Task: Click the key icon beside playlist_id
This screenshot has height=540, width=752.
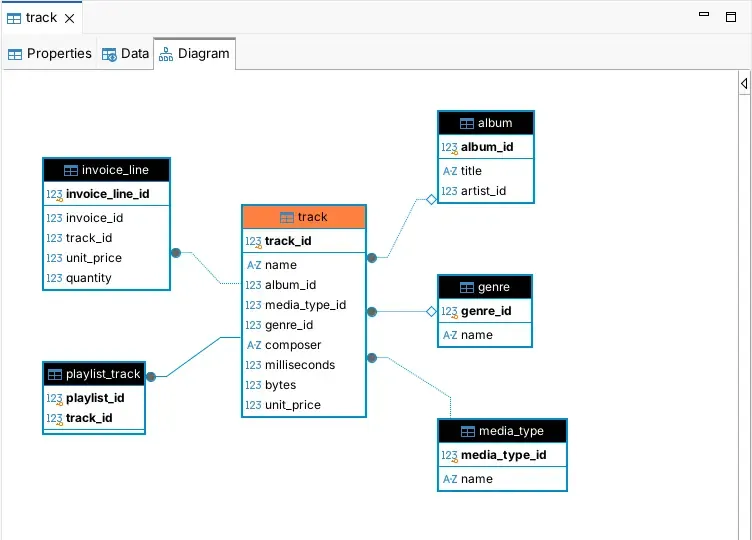Action: 55,399
